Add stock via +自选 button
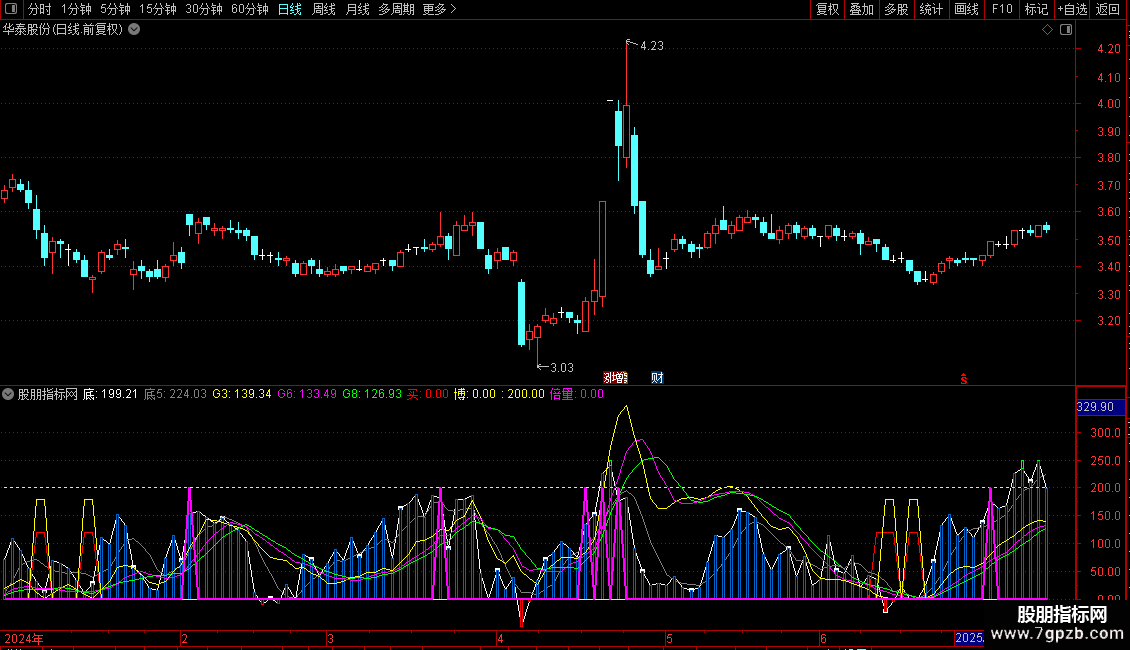This screenshot has height=650, width=1130. click(x=1070, y=9)
